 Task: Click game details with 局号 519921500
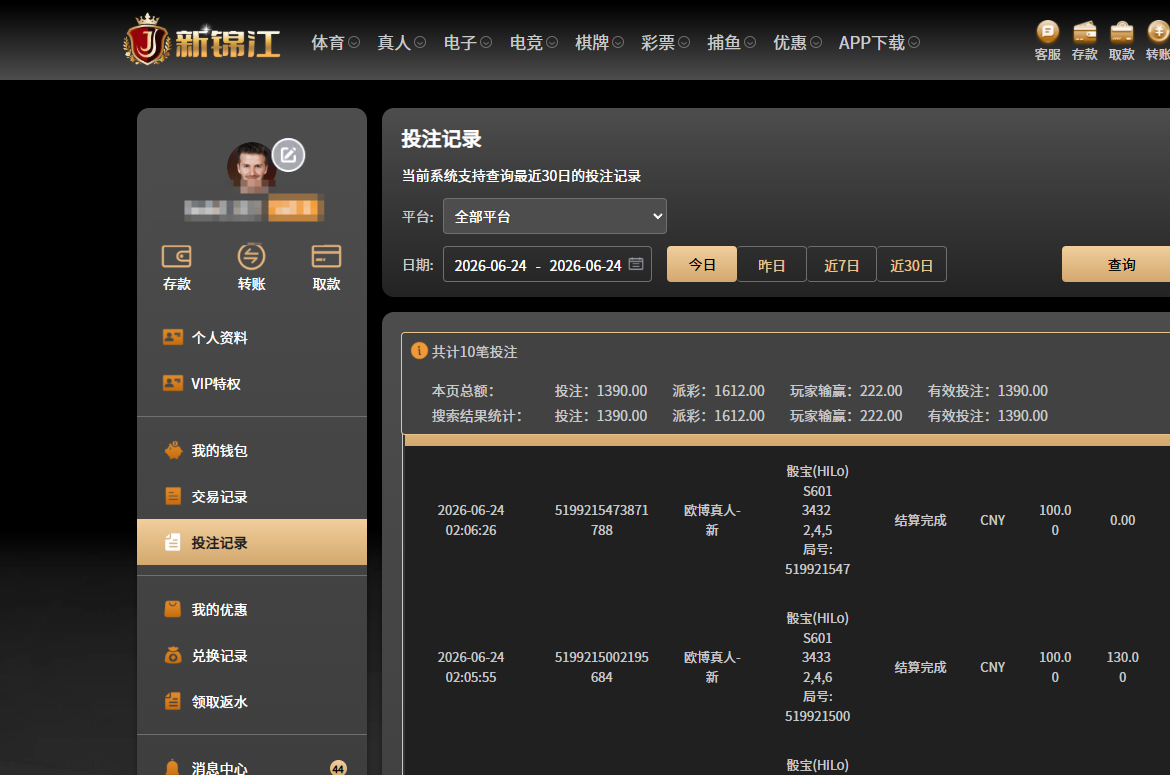tap(817, 667)
